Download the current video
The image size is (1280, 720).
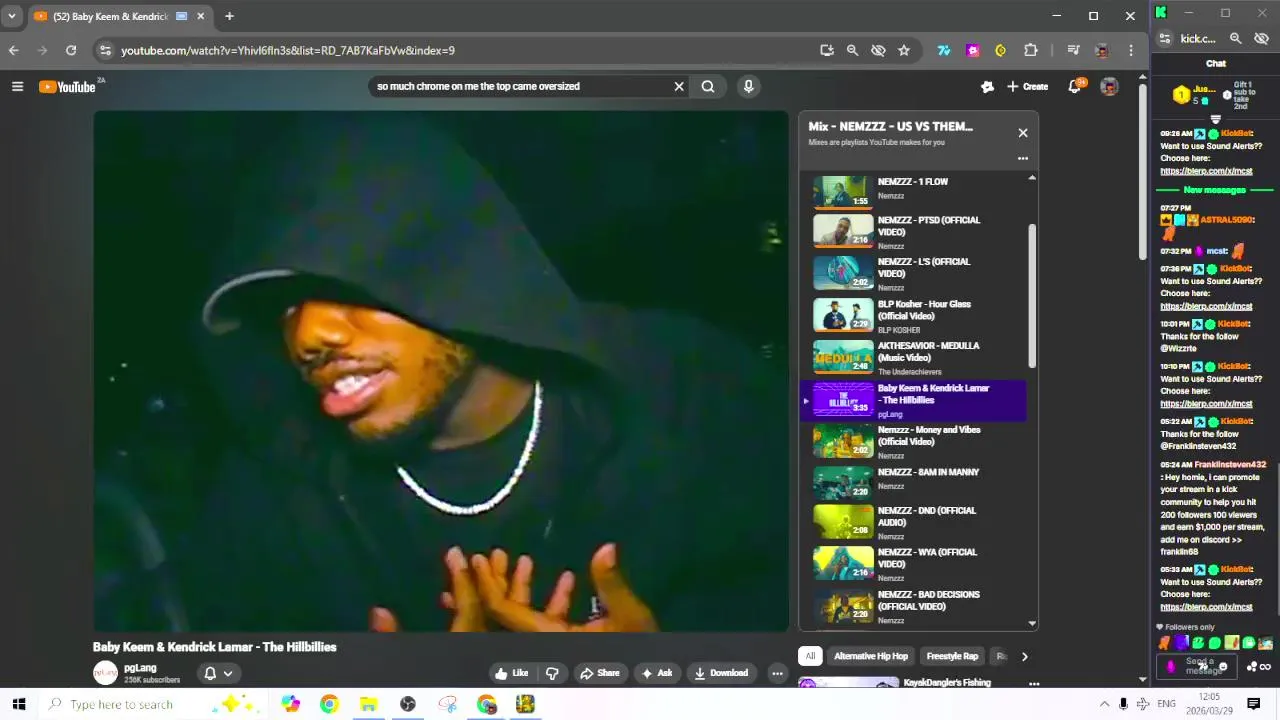click(x=721, y=673)
